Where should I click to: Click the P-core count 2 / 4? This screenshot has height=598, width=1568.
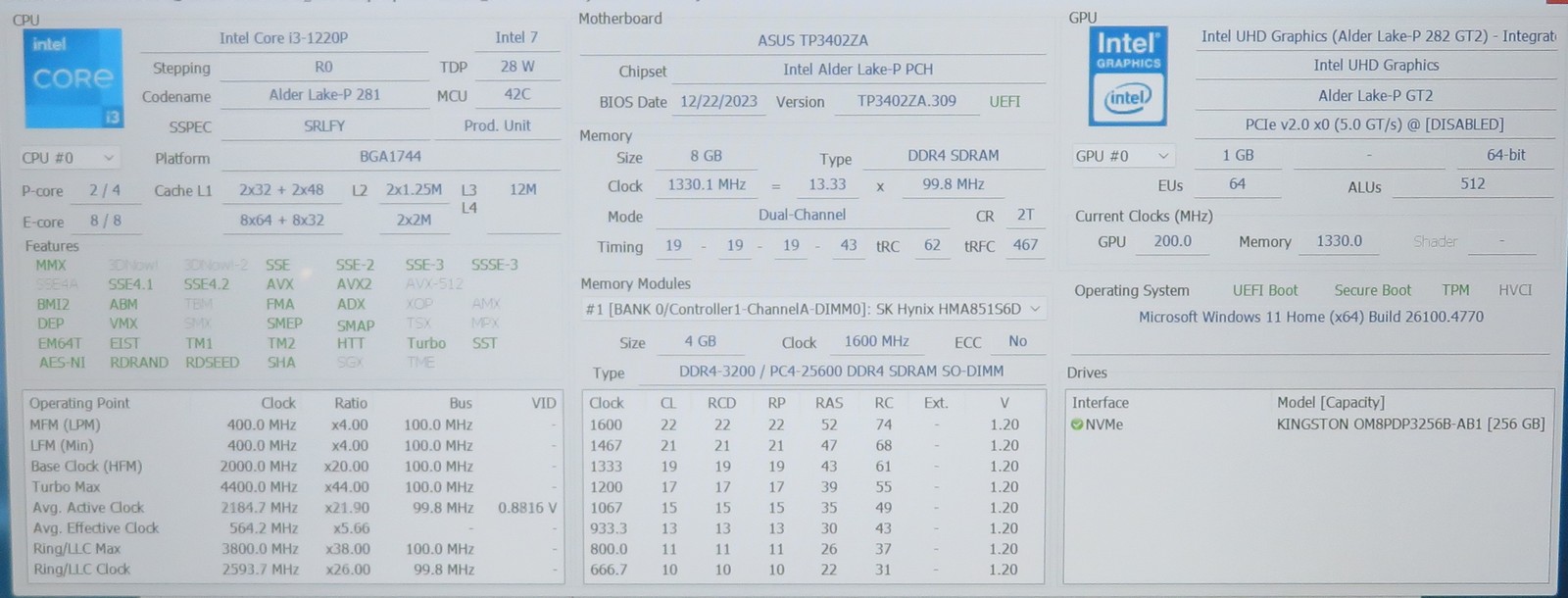coord(105,190)
